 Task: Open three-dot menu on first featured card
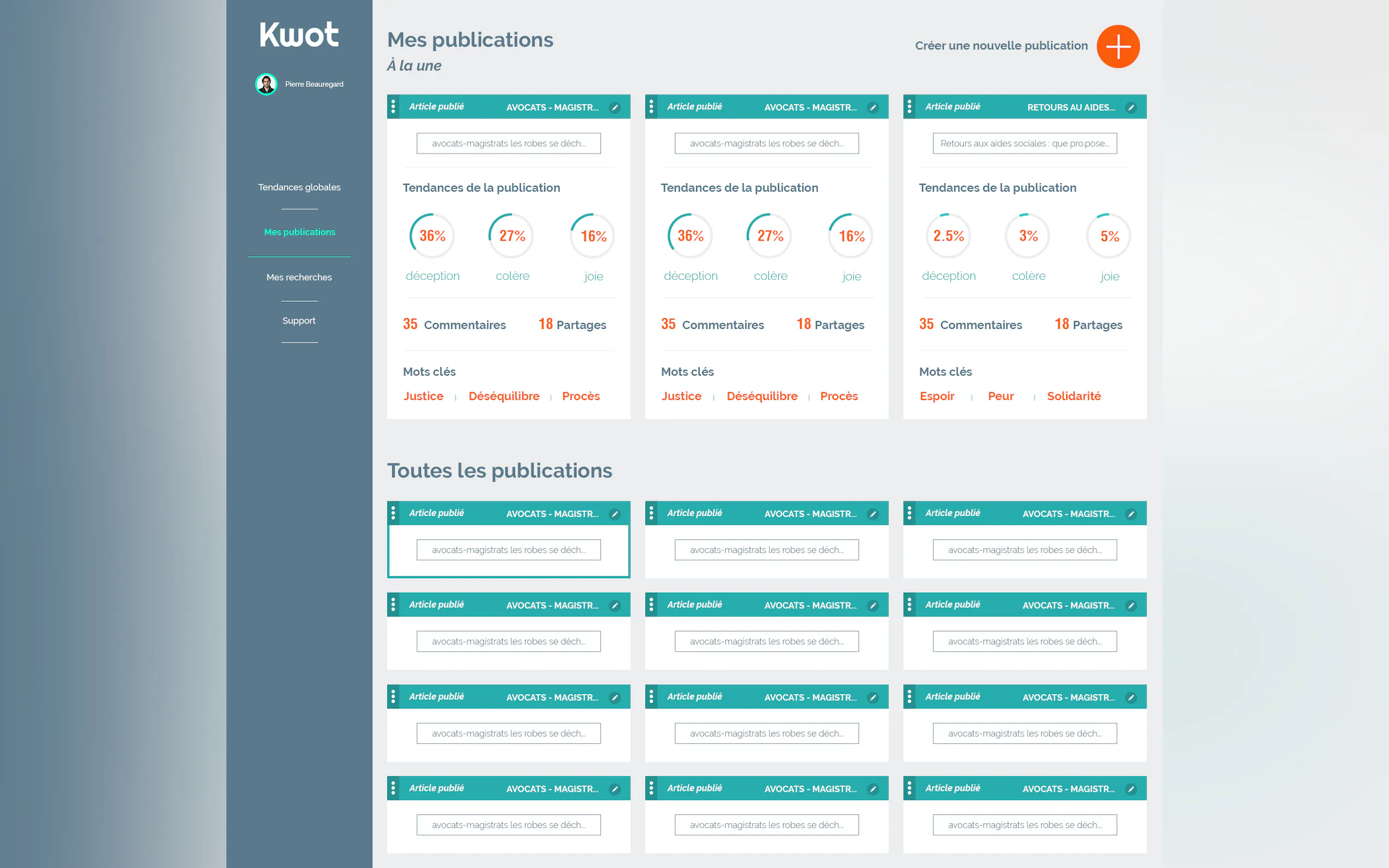tap(393, 107)
